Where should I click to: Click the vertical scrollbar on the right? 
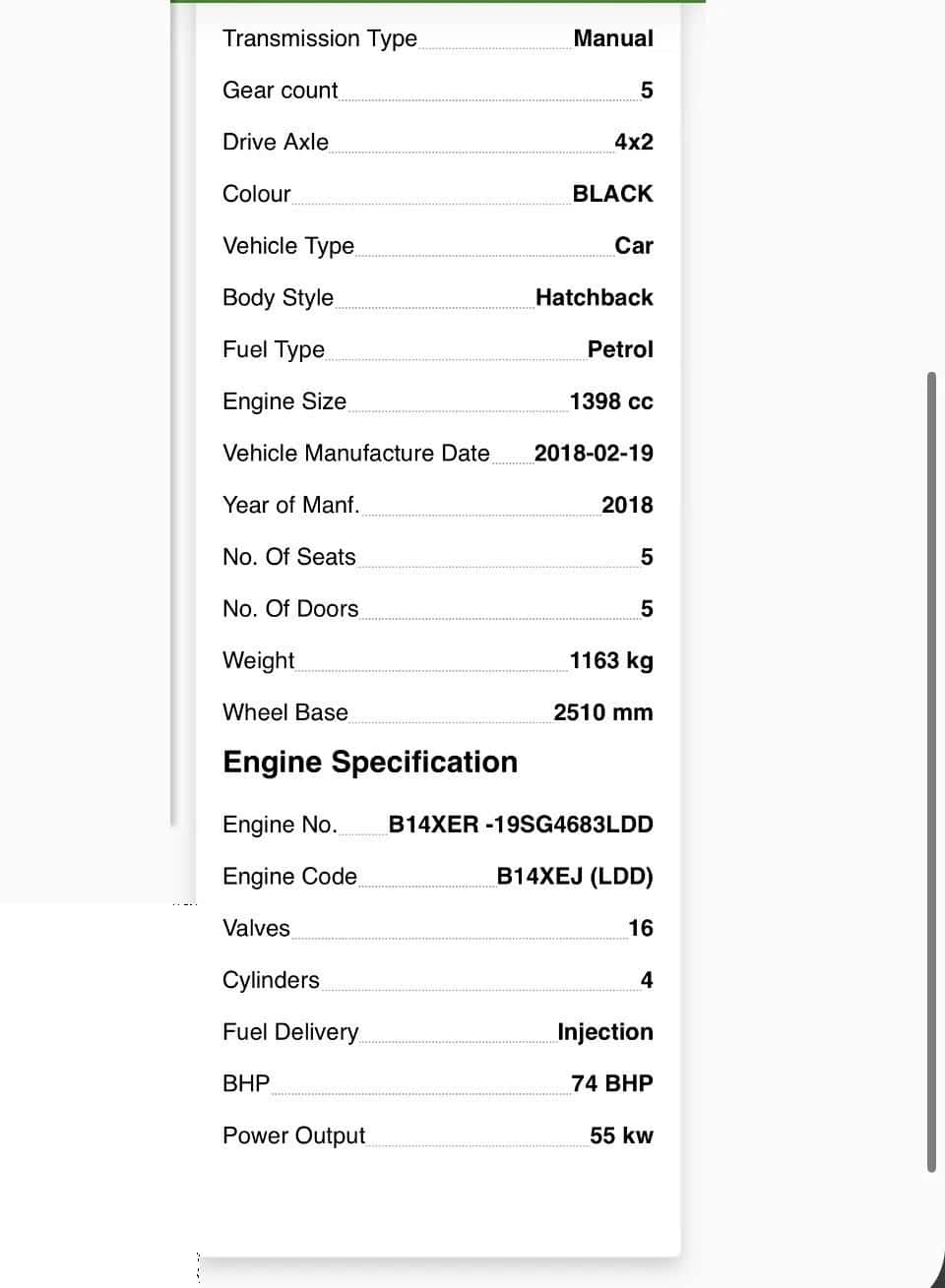click(x=931, y=772)
